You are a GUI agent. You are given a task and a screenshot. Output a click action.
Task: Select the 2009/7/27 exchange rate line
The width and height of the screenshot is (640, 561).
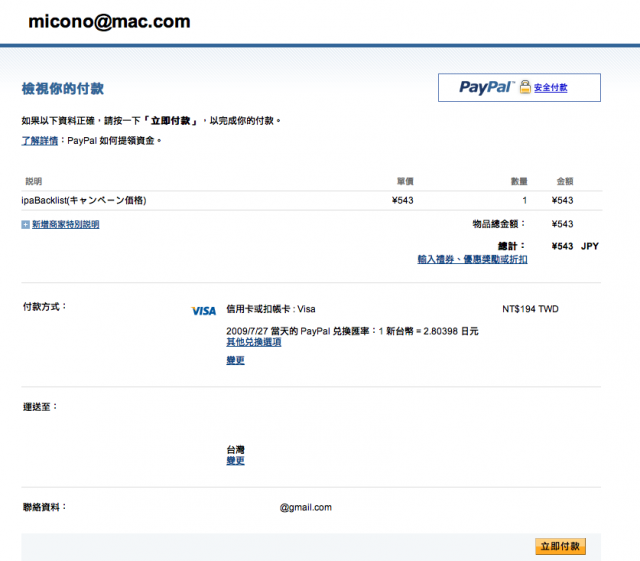coord(352,331)
